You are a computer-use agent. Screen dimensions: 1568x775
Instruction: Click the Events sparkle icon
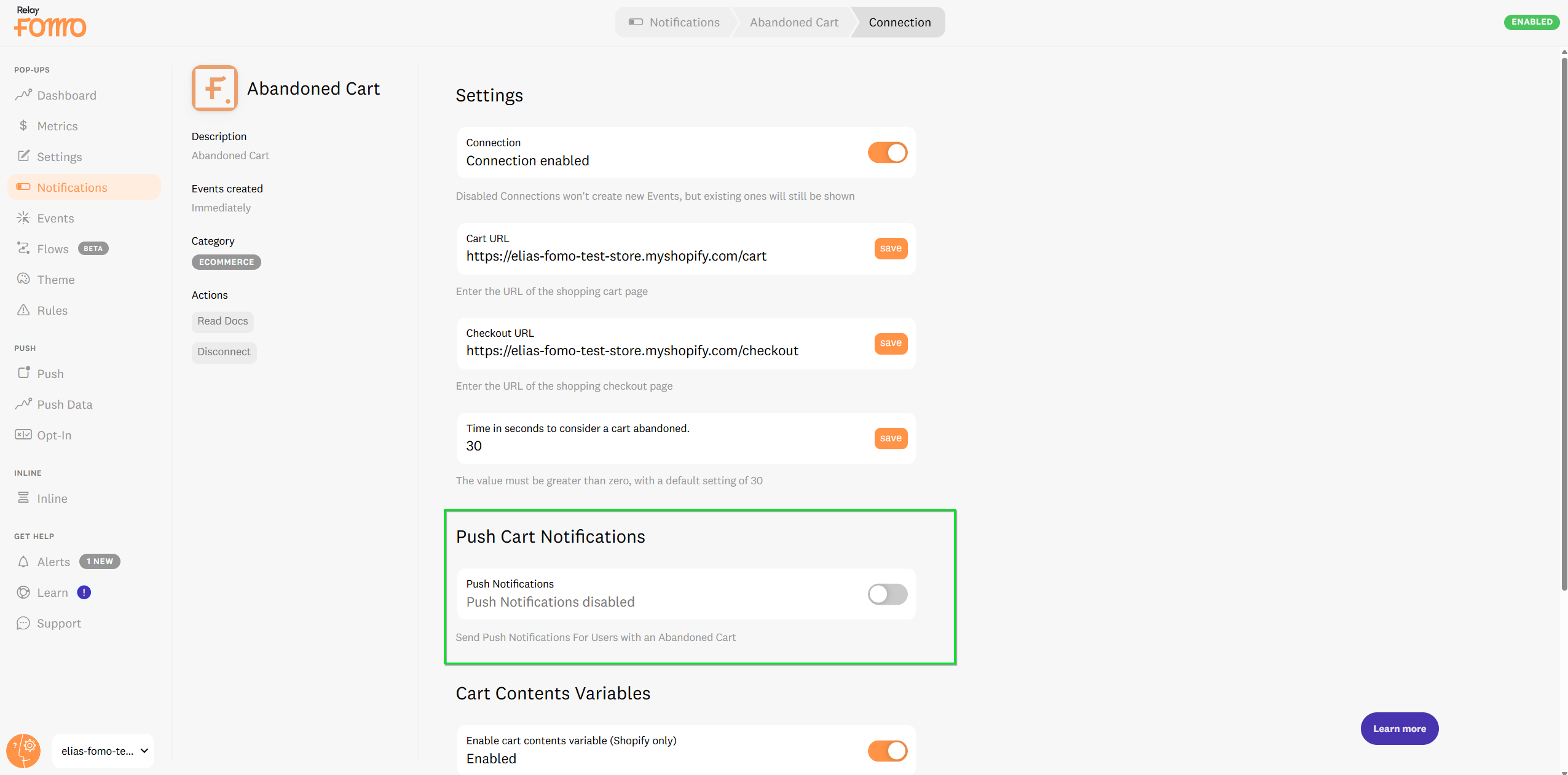click(23, 218)
